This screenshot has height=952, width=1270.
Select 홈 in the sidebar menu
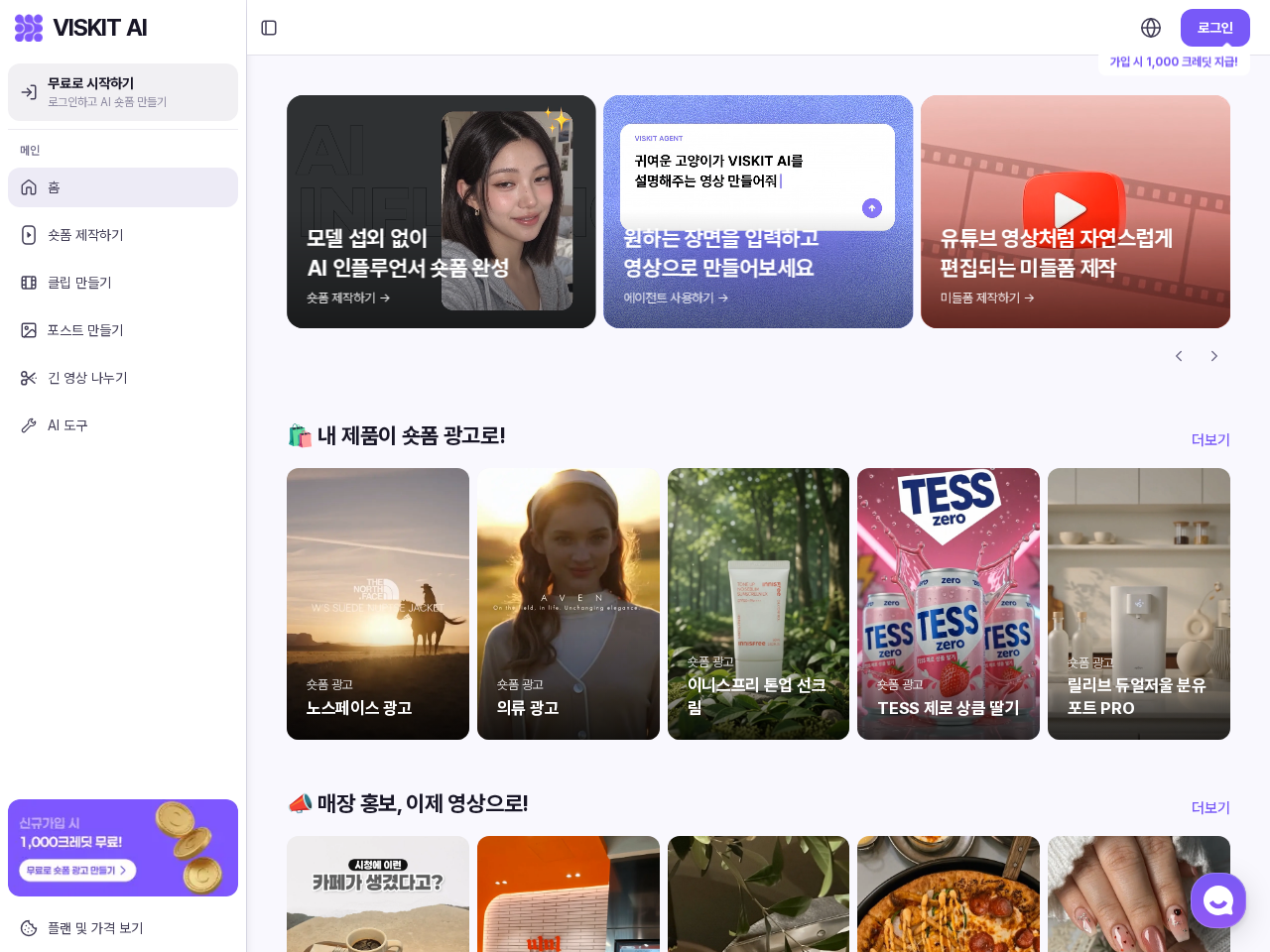pos(123,187)
